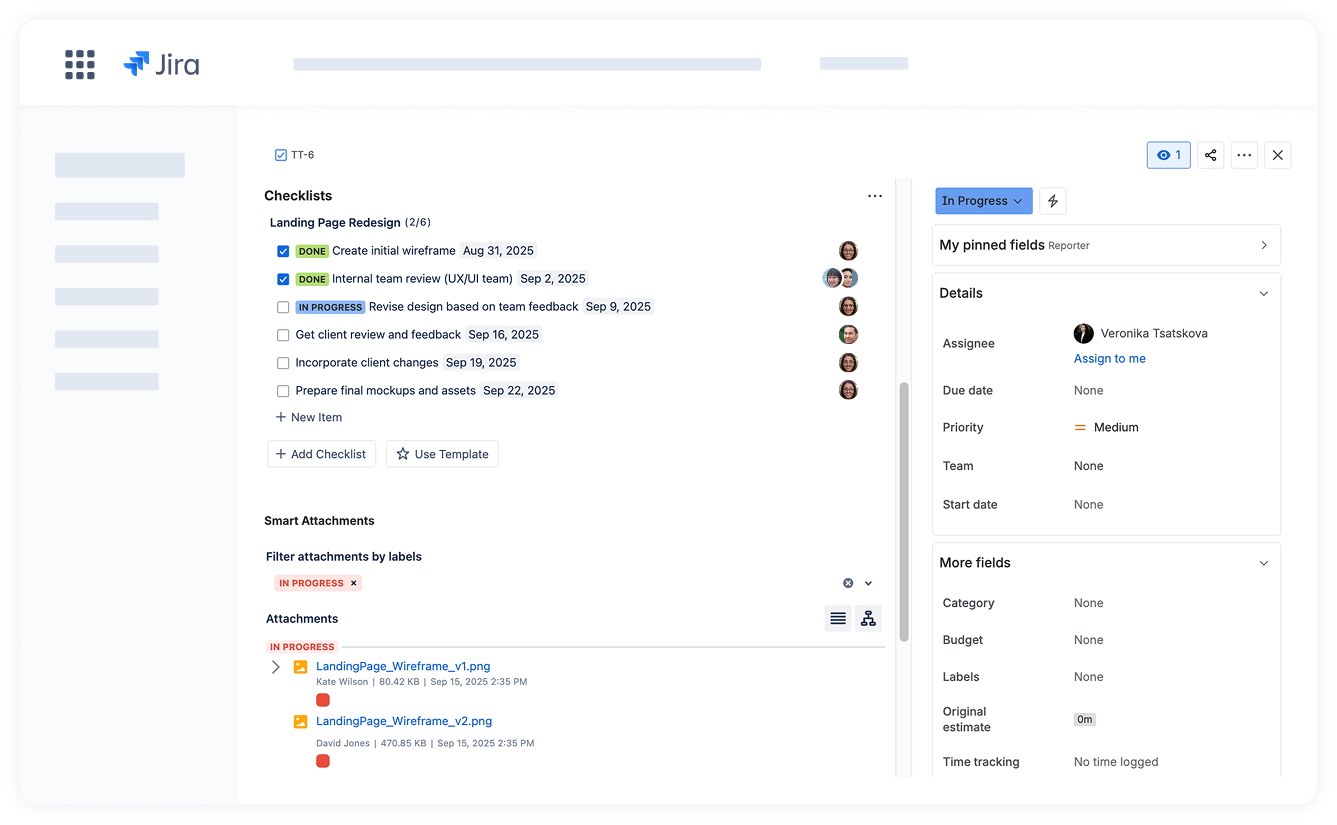The image size is (1337, 825).
Task: Open the Checklists section ellipsis menu
Action: [875, 196]
